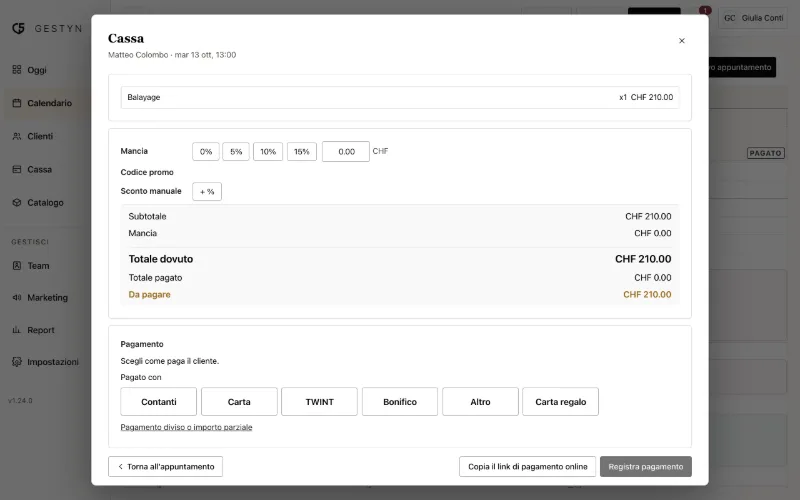Click Torna all'appuntamento button
This screenshot has height=500, width=800.
[165, 466]
